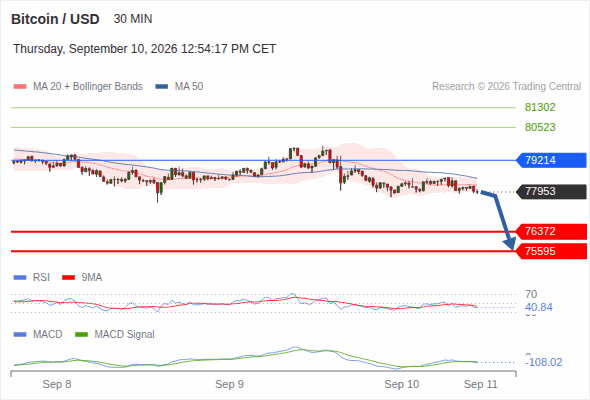Click the MA 50 blue legend swatch
590x400 pixels.
[x=162, y=87]
